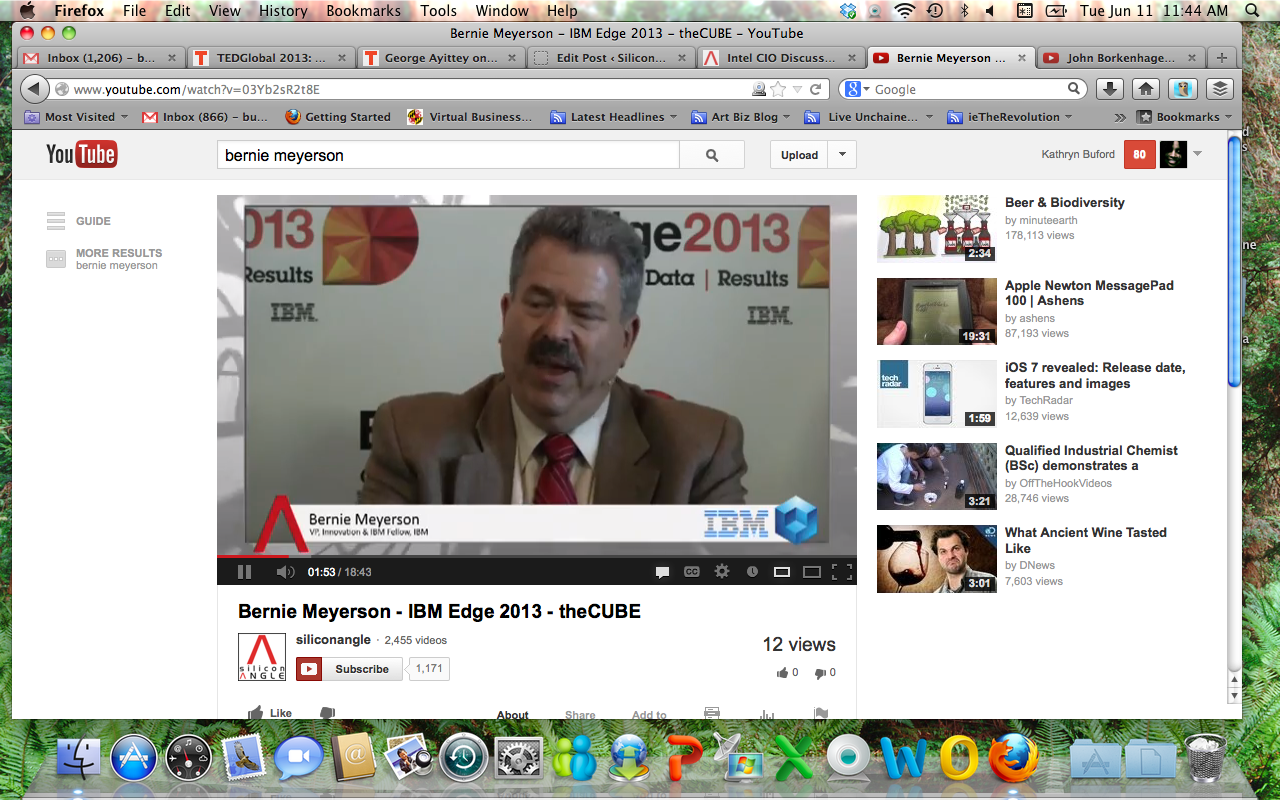Expand the Latest Headlines feed folder
This screenshot has height=800, width=1280.
614,117
